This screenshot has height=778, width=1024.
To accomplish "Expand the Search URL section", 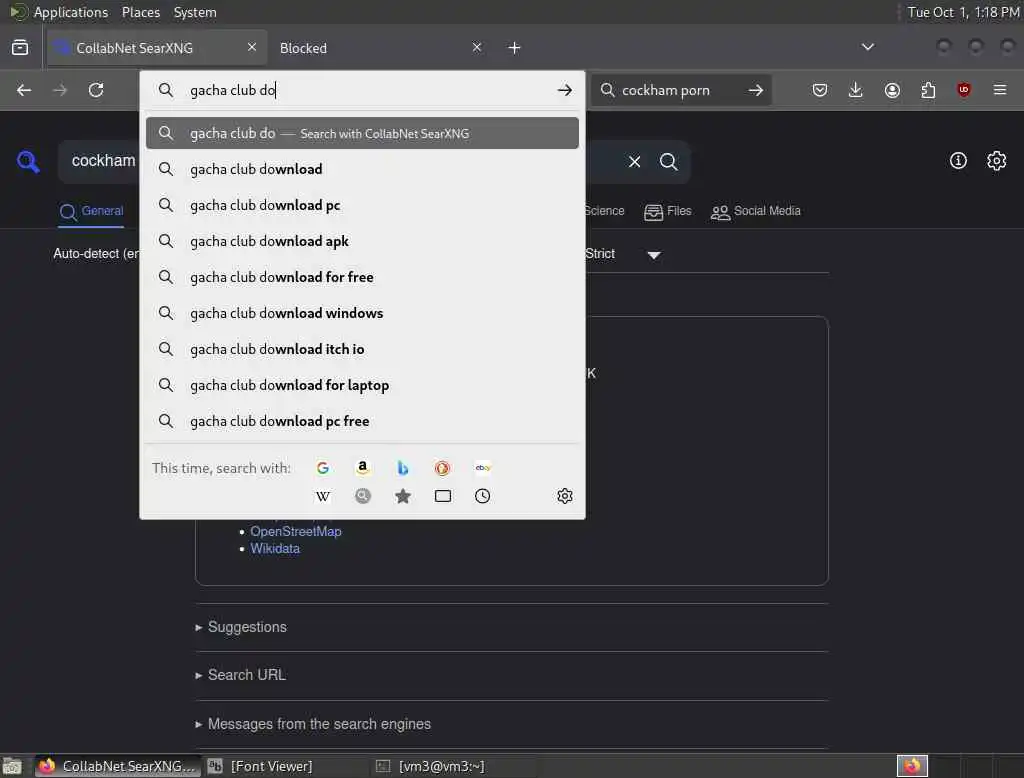I will point(240,675).
